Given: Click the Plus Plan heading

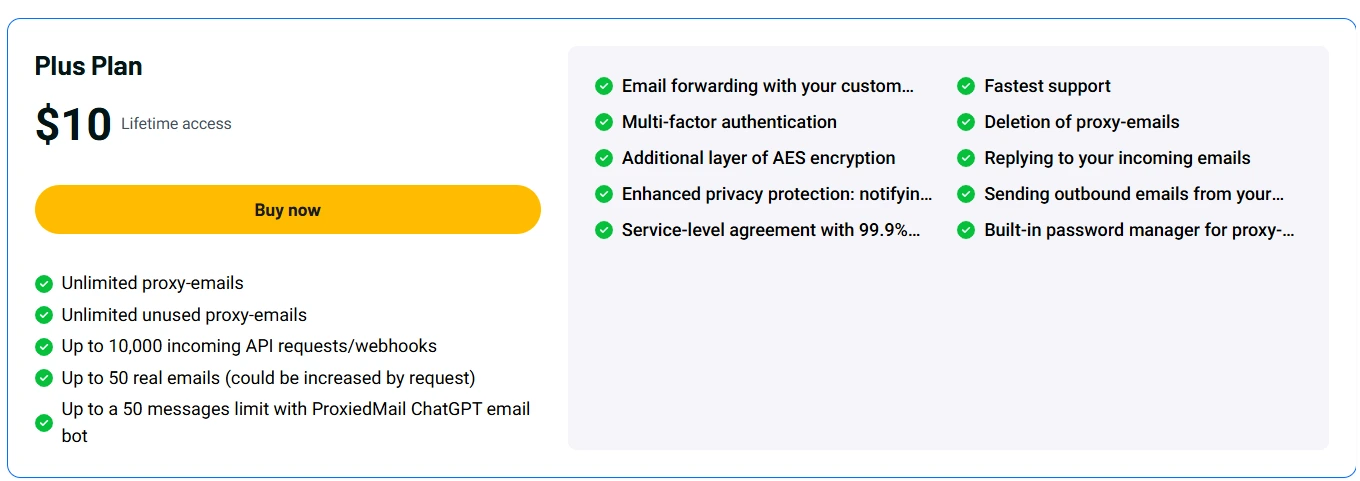Looking at the screenshot, I should click(89, 66).
